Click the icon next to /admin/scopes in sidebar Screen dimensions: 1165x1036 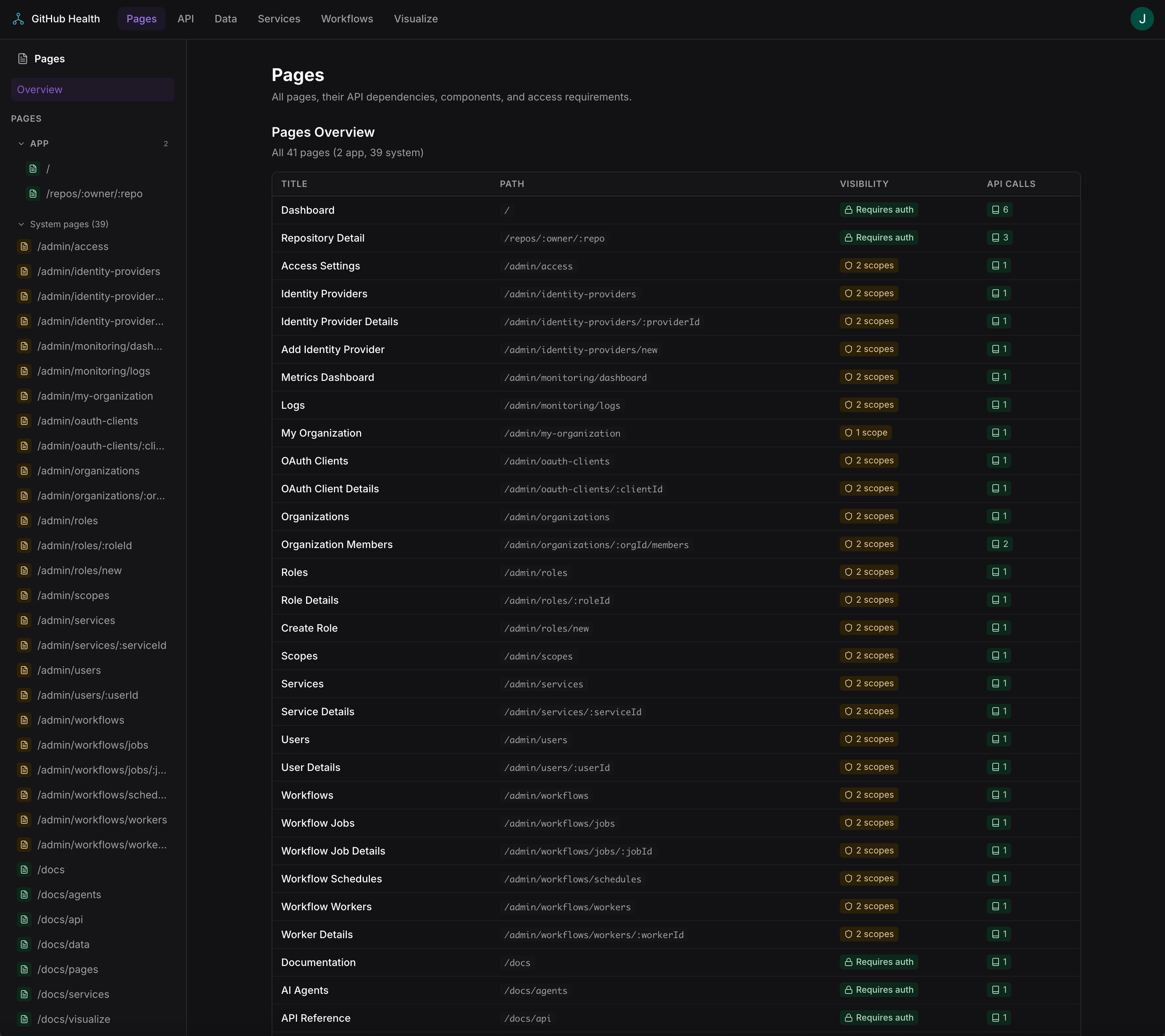tap(24, 595)
